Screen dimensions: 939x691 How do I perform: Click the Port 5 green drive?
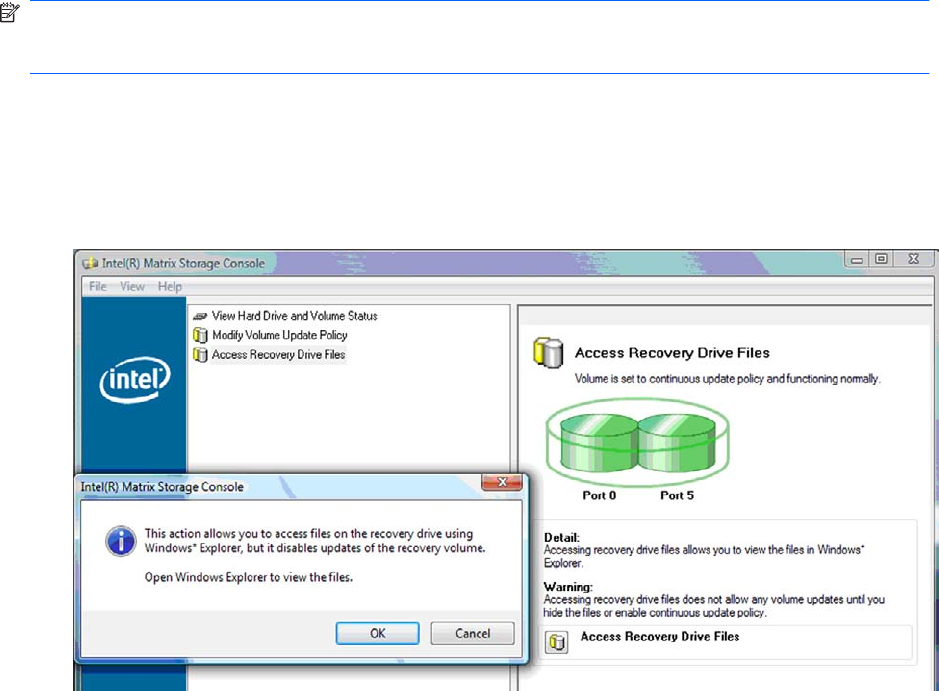click(x=677, y=442)
